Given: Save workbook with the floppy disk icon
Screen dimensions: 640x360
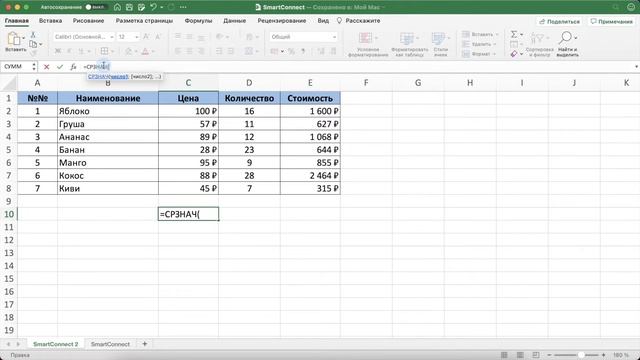Looking at the screenshot, I should [x=129, y=7].
